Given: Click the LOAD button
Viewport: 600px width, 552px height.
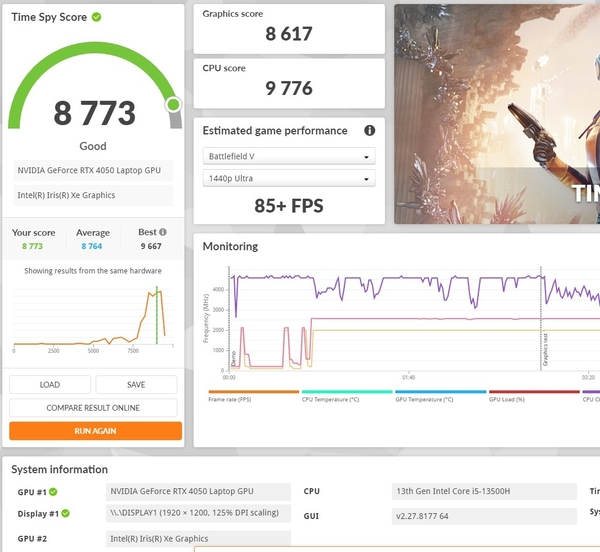Looking at the screenshot, I should 50,384.
